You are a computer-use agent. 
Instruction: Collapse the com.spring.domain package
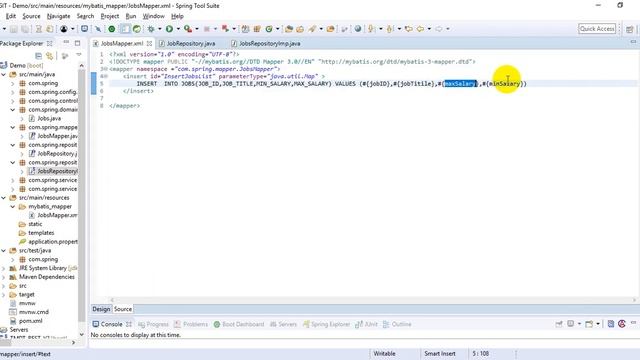click(13, 110)
